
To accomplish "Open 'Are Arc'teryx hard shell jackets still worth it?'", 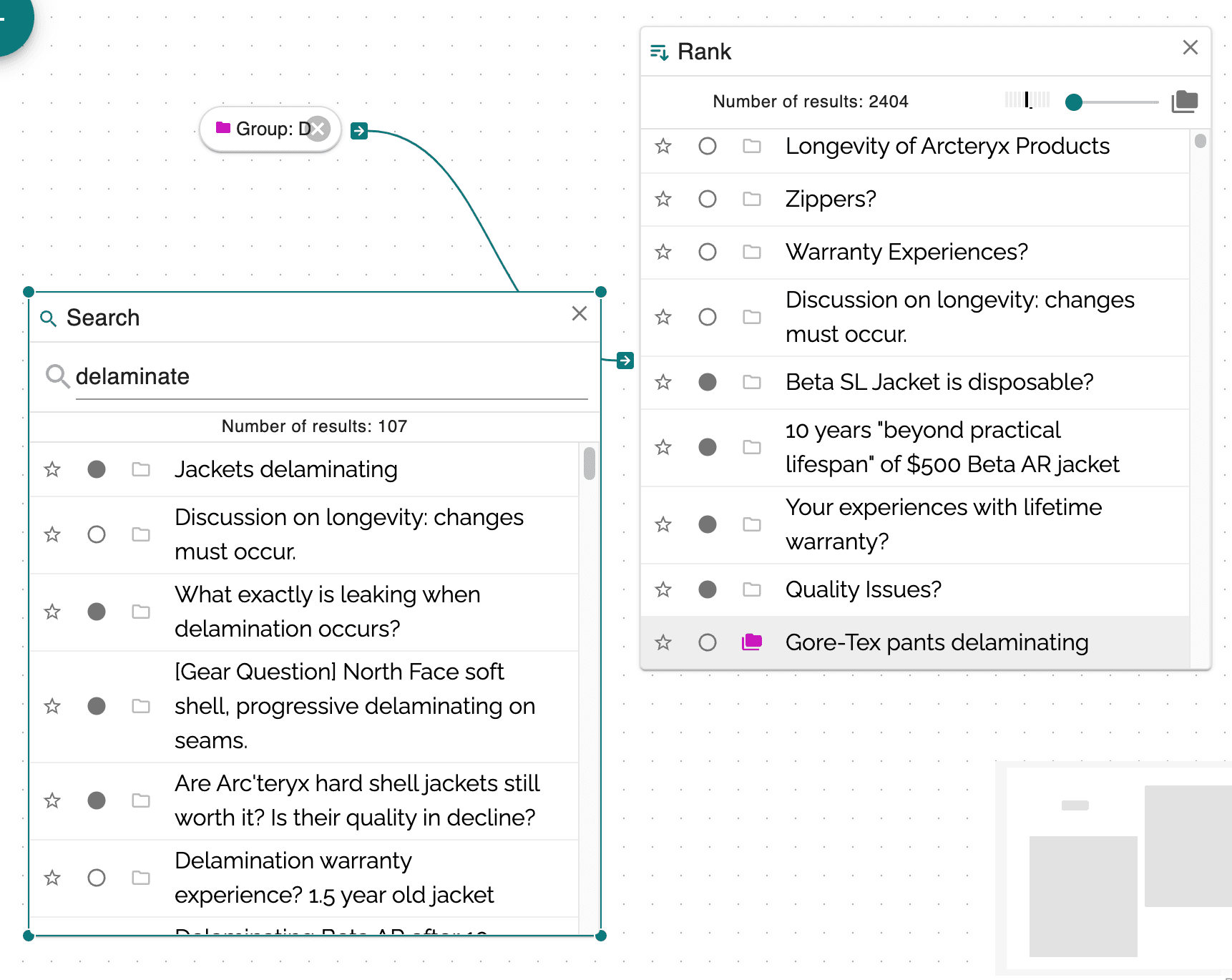I will point(357,801).
